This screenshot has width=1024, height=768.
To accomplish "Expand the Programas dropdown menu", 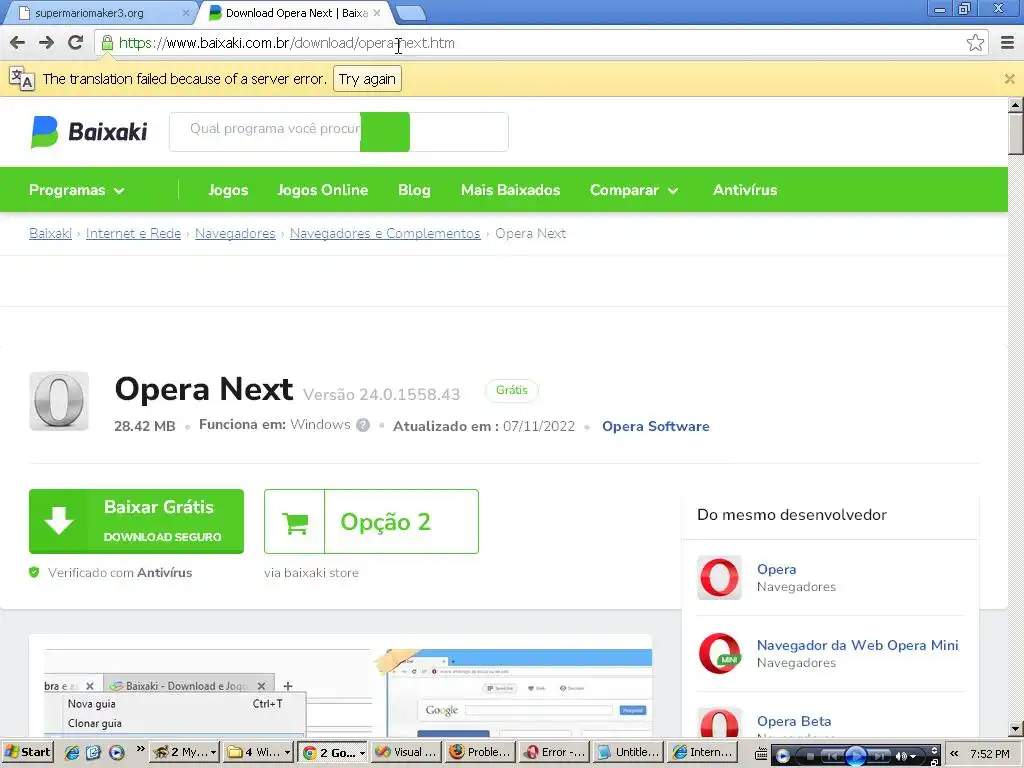I will 76,190.
